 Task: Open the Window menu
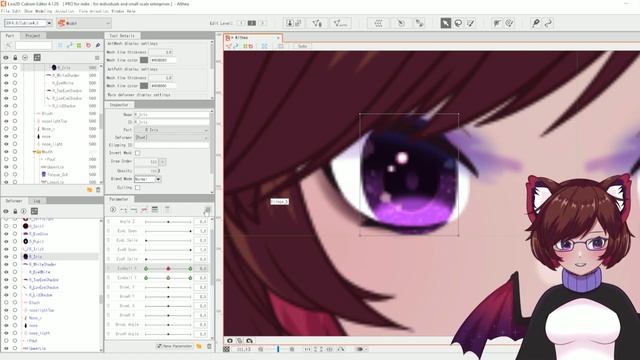[118, 11]
